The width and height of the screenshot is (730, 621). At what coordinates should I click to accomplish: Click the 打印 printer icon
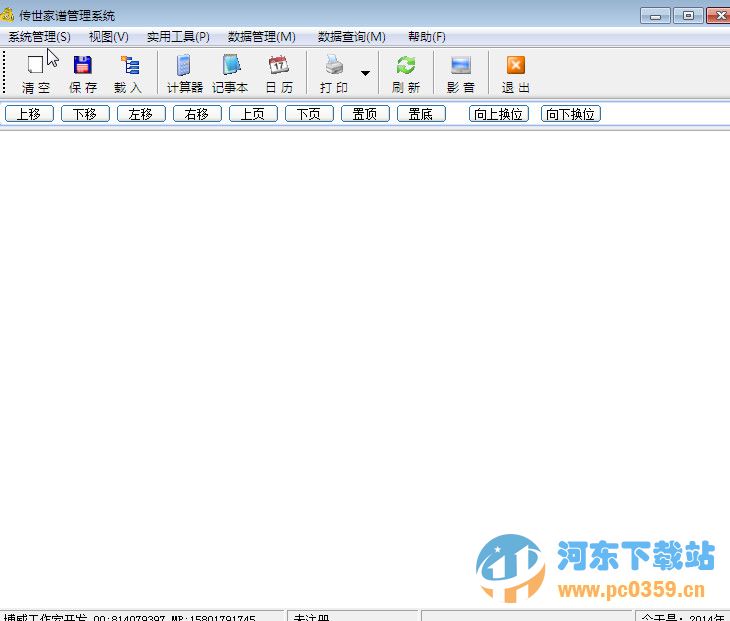[x=334, y=65]
